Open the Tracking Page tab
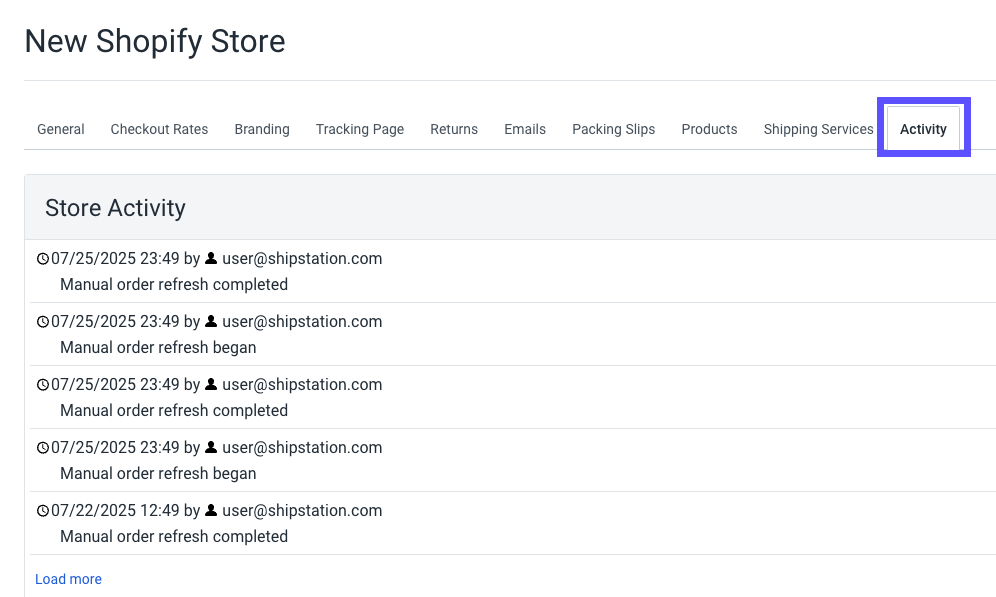The image size is (996, 597). click(x=360, y=129)
